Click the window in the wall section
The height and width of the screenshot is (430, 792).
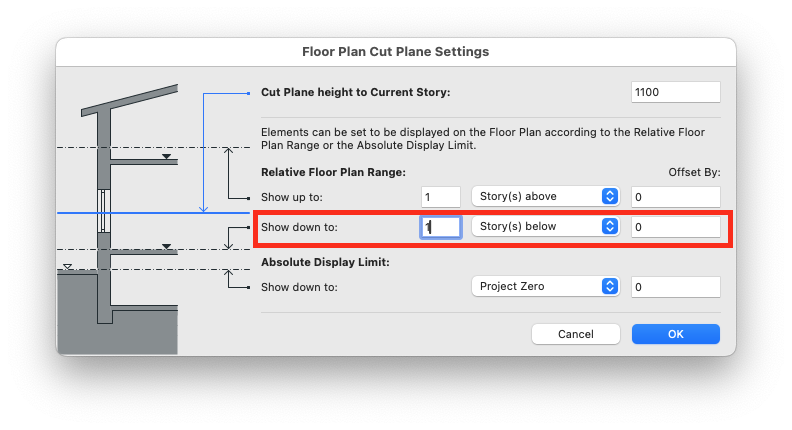tap(104, 211)
